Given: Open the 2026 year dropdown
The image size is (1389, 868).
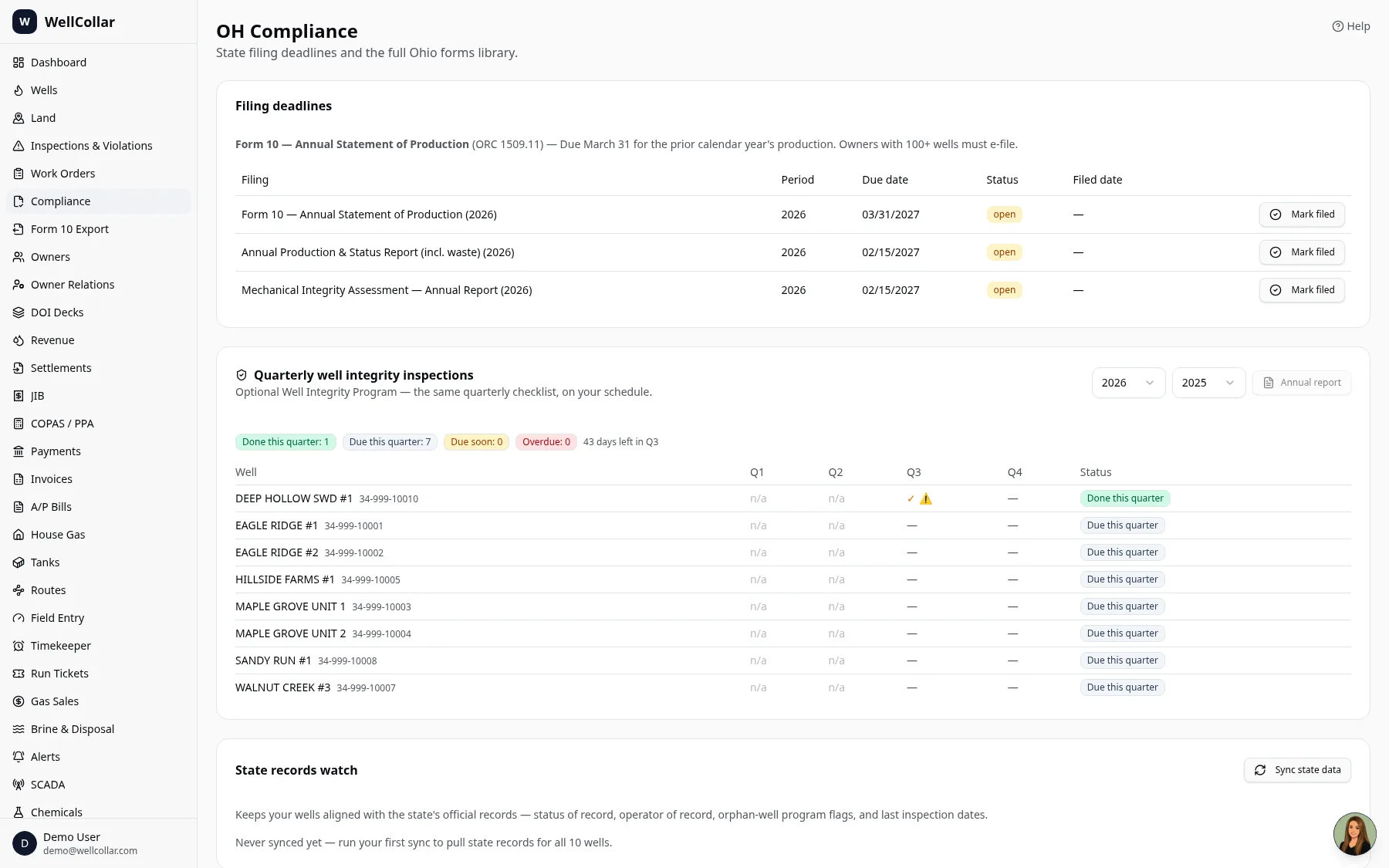Looking at the screenshot, I should click(x=1128, y=383).
